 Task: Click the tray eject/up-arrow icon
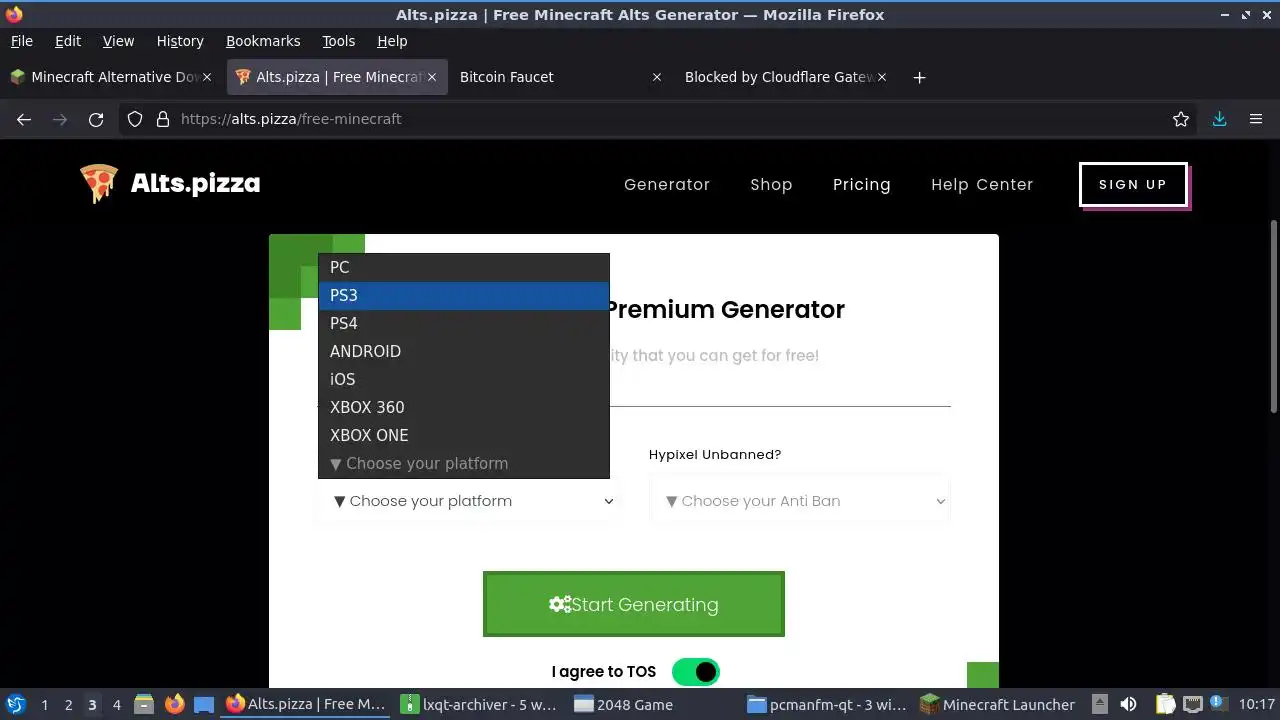1099,704
